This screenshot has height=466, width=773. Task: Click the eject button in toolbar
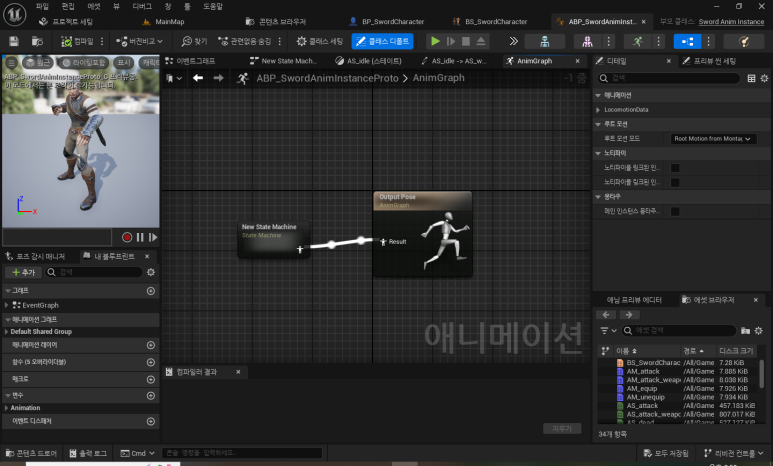pos(481,41)
